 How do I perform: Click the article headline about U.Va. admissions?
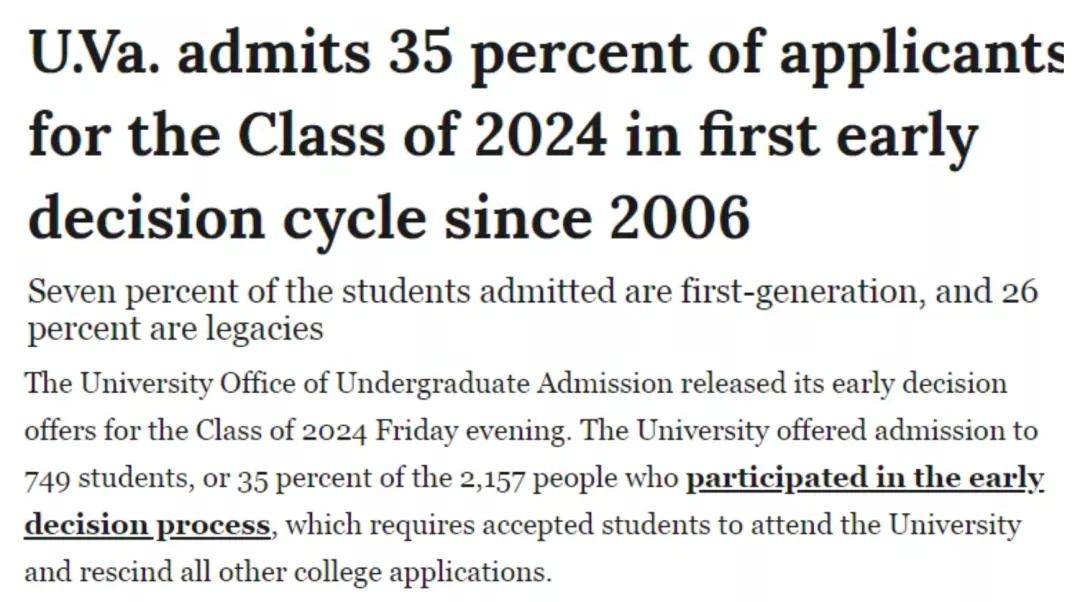pos(500,137)
